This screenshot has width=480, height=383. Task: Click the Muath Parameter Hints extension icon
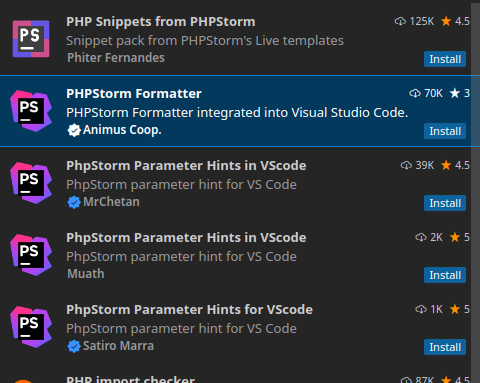tap(31, 255)
